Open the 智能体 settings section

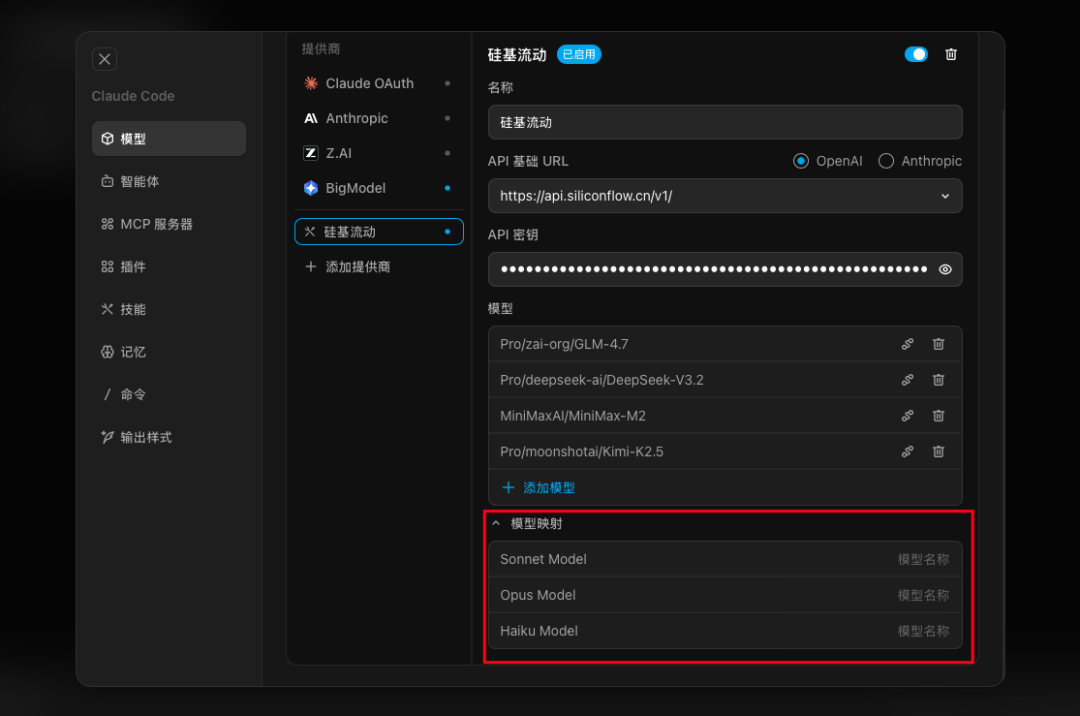click(139, 182)
